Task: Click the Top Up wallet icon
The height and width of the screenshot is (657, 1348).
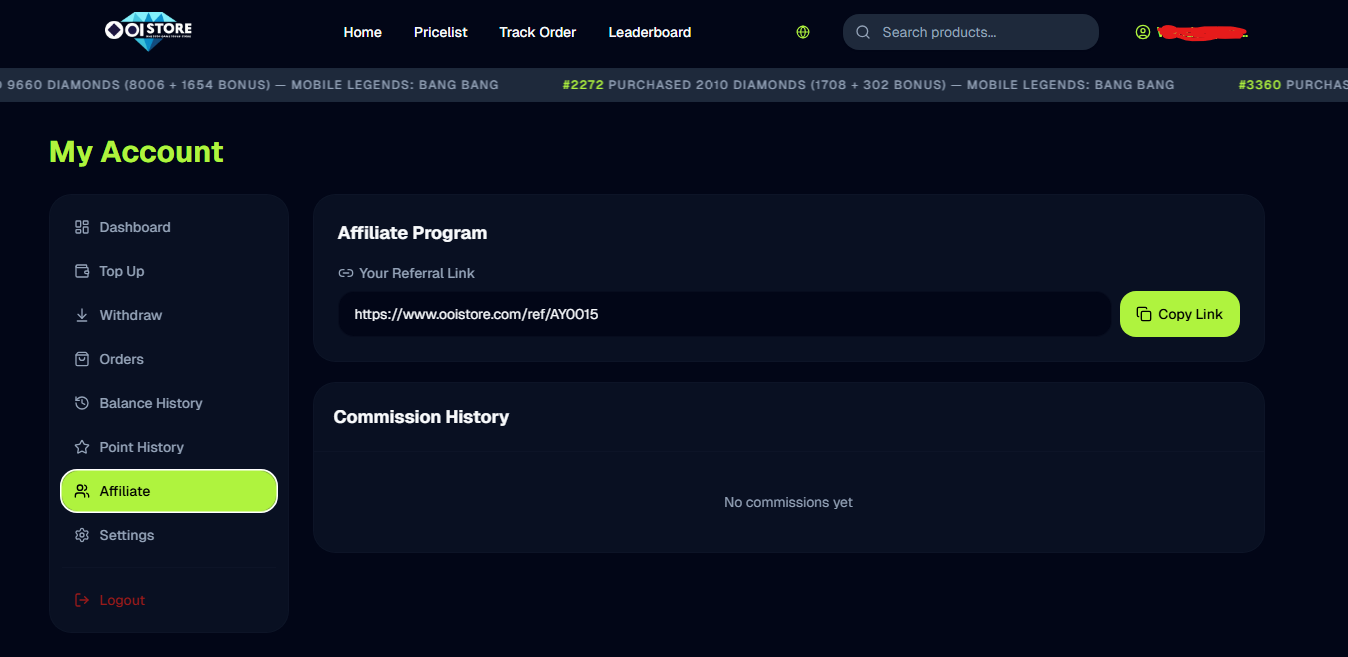Action: click(82, 271)
